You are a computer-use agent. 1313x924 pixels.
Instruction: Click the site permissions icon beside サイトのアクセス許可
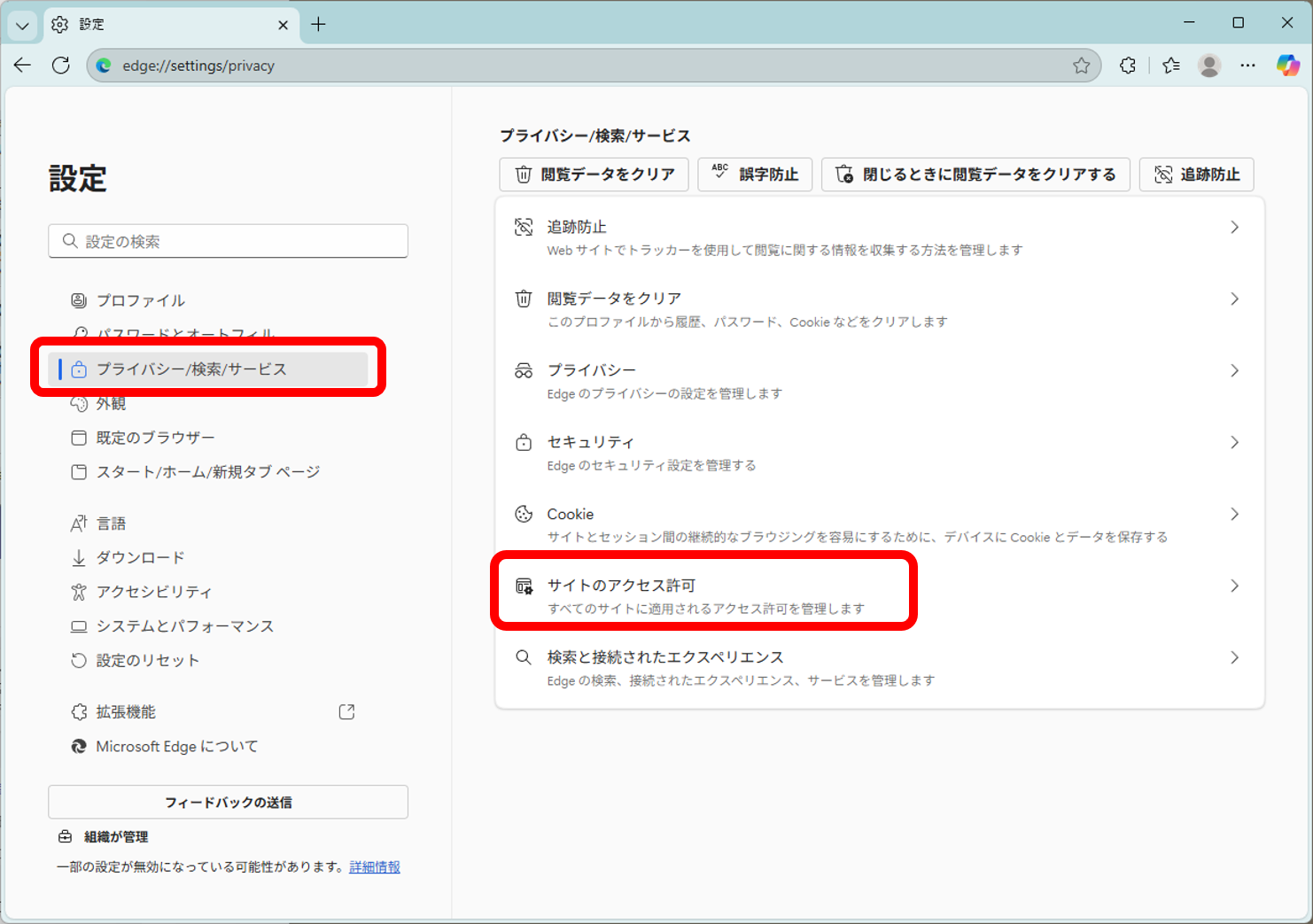pos(524,586)
